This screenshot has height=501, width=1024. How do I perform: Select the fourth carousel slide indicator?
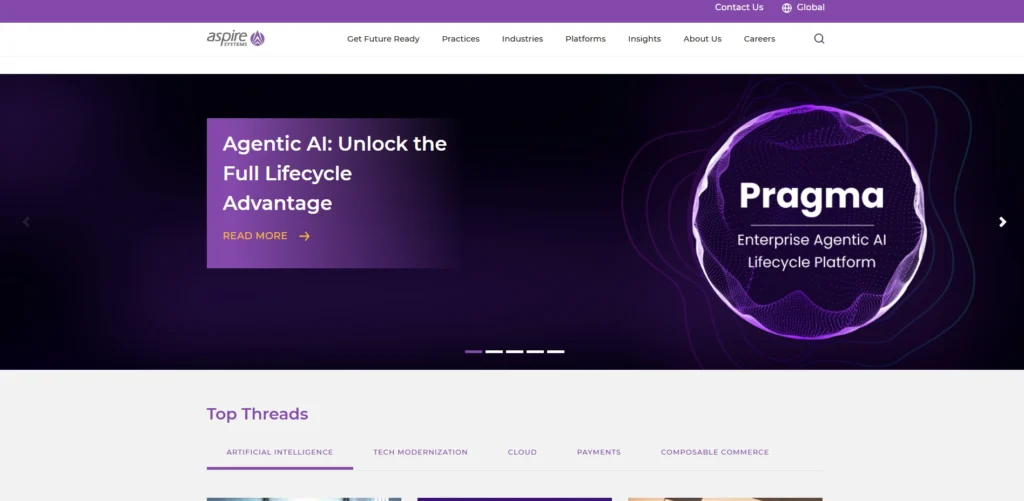(x=536, y=351)
